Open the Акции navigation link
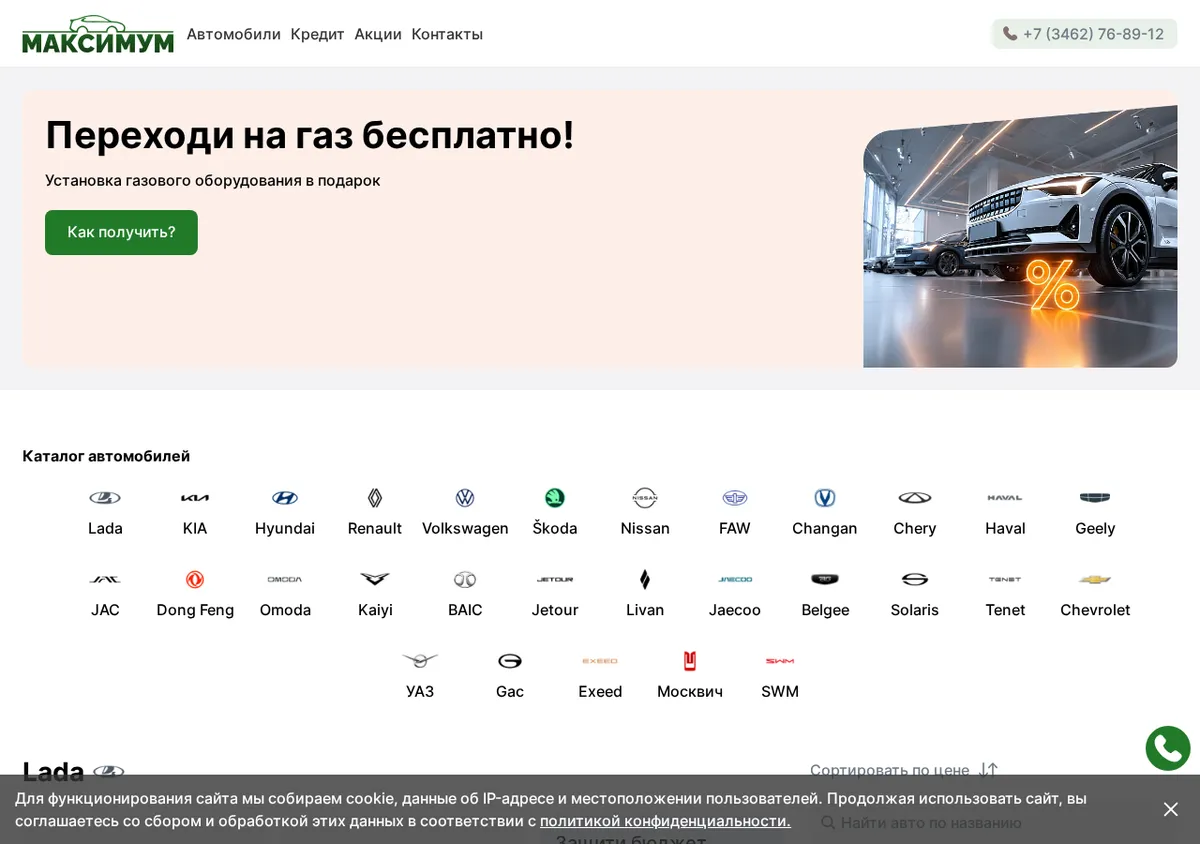 (x=378, y=34)
